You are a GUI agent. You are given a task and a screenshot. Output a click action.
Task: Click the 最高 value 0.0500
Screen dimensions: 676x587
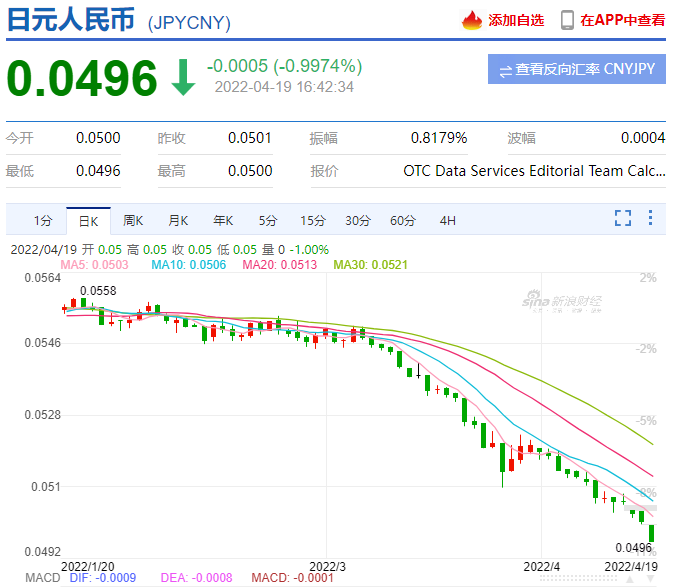pos(250,171)
